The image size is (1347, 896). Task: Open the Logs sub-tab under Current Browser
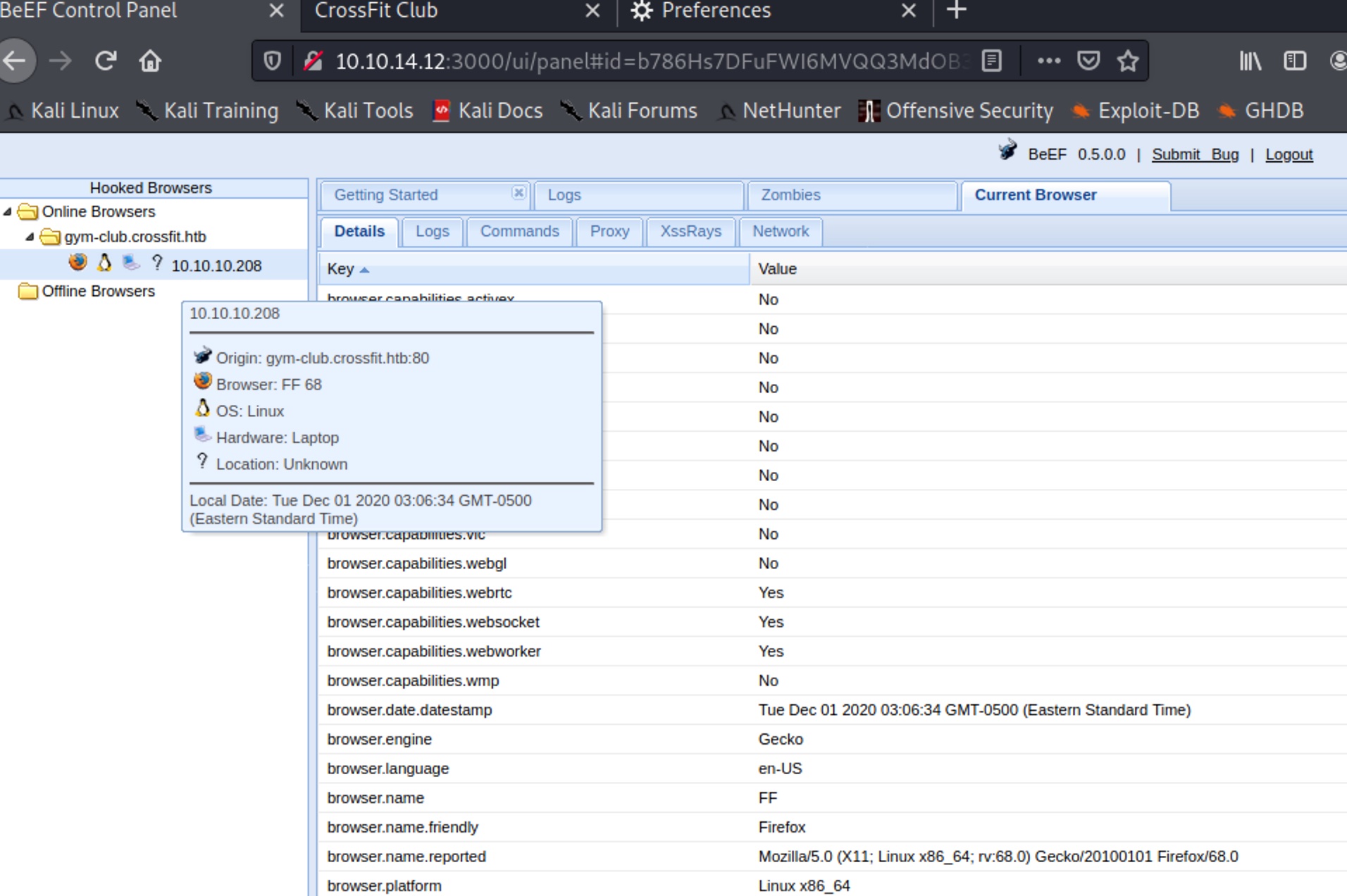432,232
